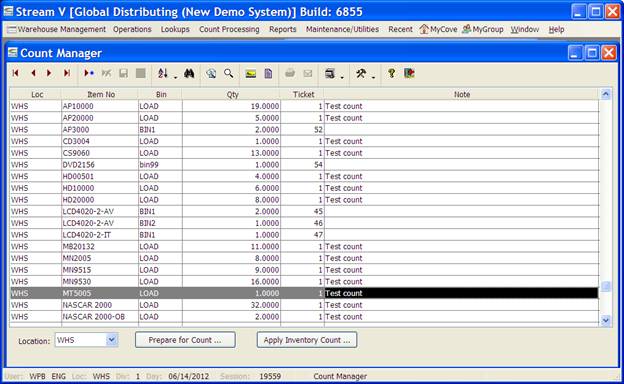The height and width of the screenshot is (384, 624).
Task: Open the Location WHS dropdown
Action: click(x=112, y=340)
